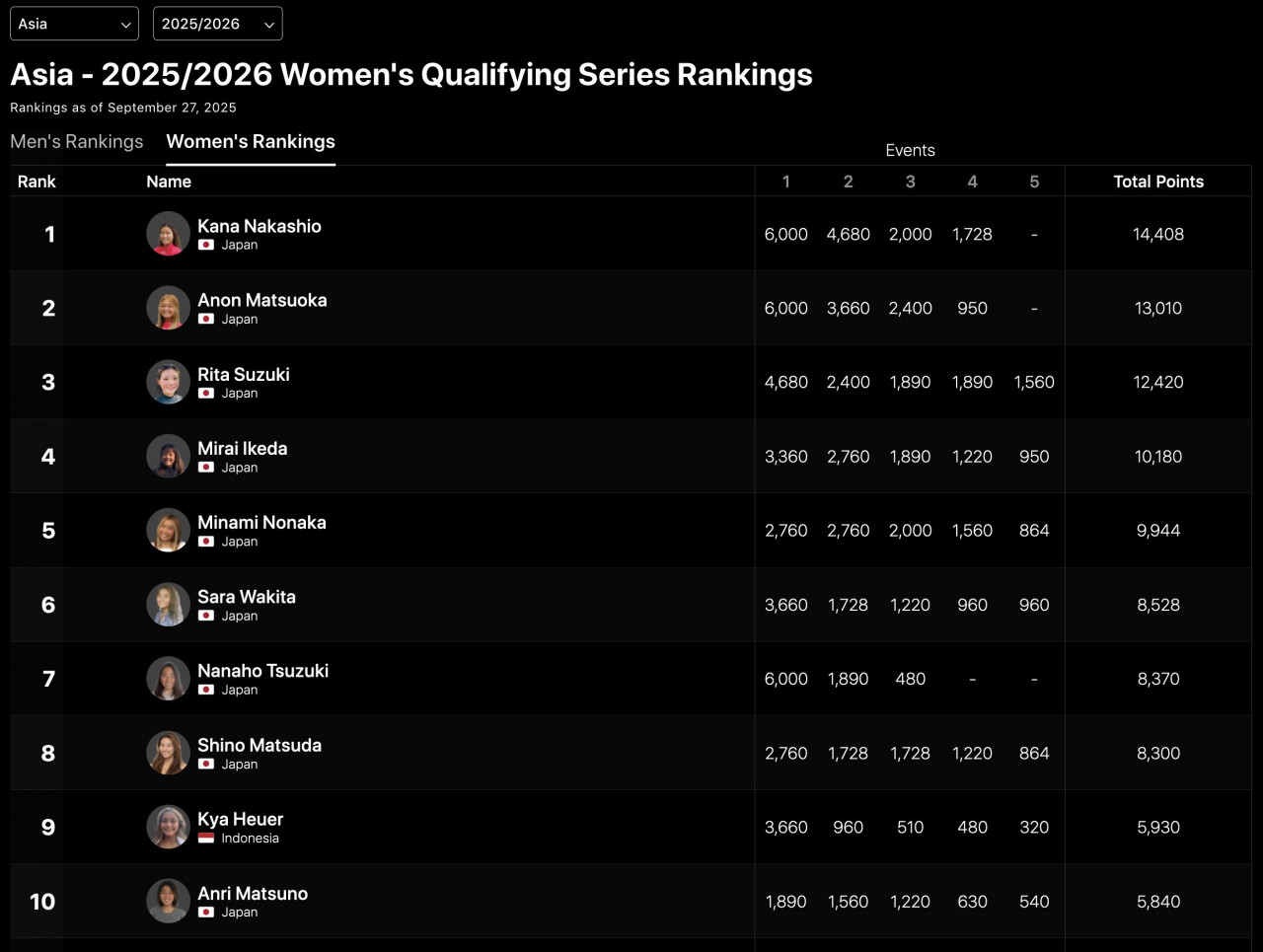Viewport: 1263px width, 952px height.
Task: Click the Name column header
Action: 169,182
